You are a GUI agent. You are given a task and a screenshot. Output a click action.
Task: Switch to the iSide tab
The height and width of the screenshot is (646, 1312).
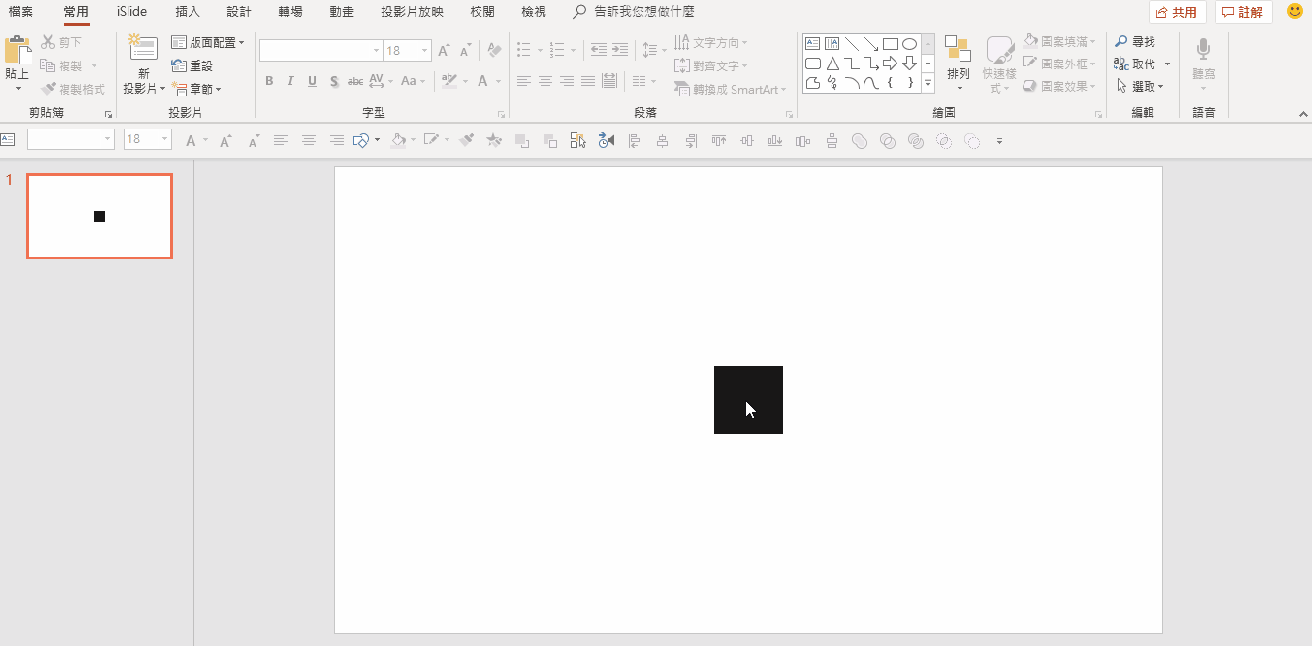132,12
